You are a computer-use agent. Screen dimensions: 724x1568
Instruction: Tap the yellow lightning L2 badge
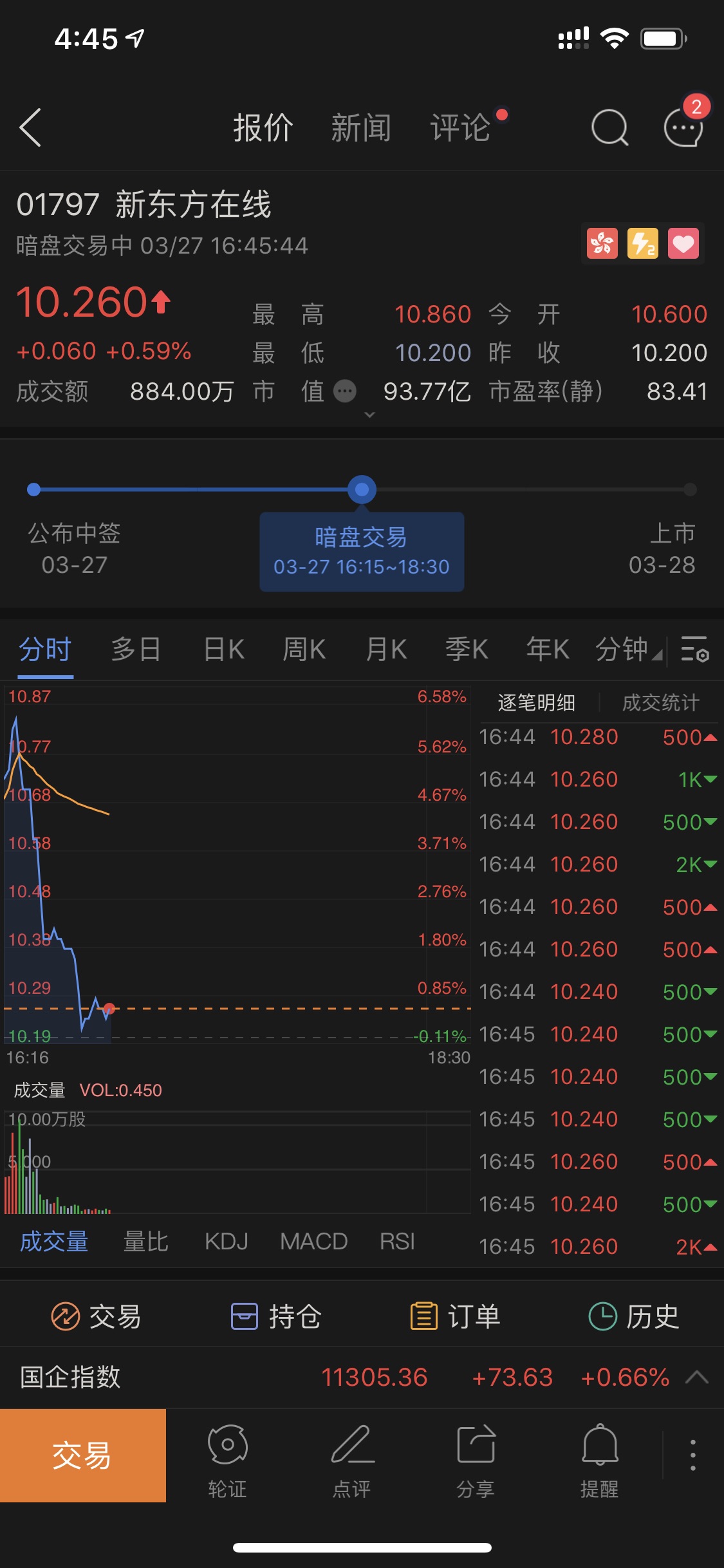pos(643,244)
